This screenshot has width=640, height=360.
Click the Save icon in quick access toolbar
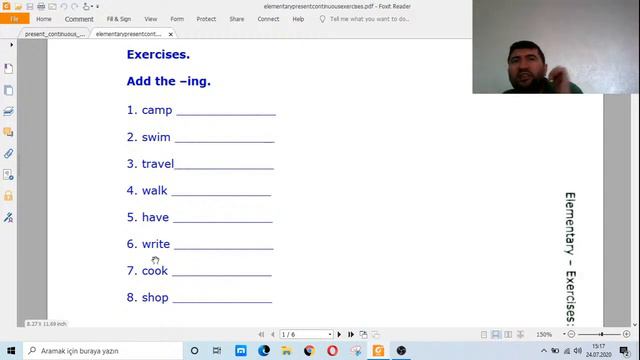click(x=30, y=7)
